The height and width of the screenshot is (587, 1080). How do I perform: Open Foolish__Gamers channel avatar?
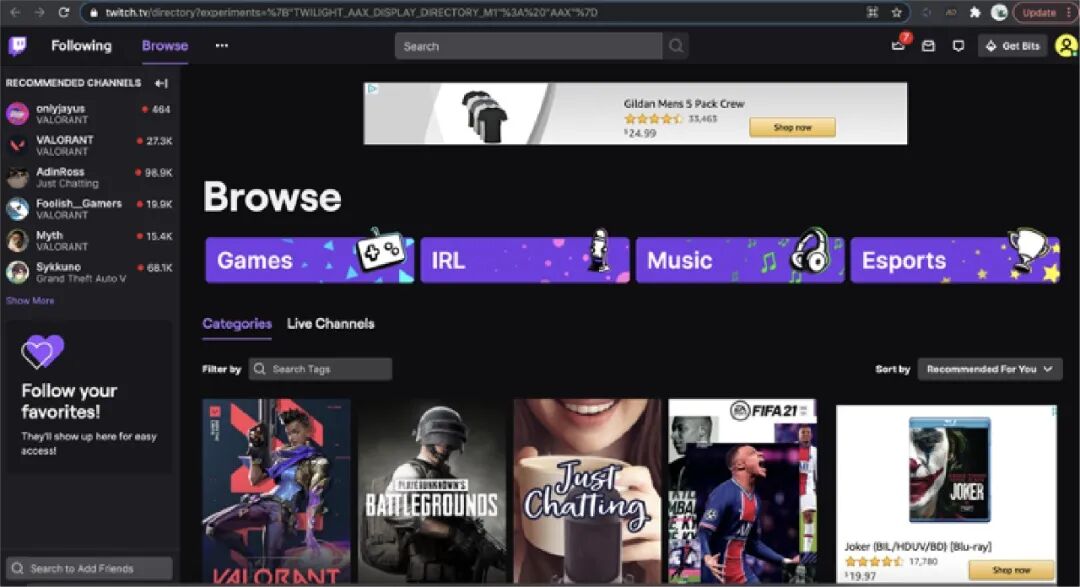point(17,209)
